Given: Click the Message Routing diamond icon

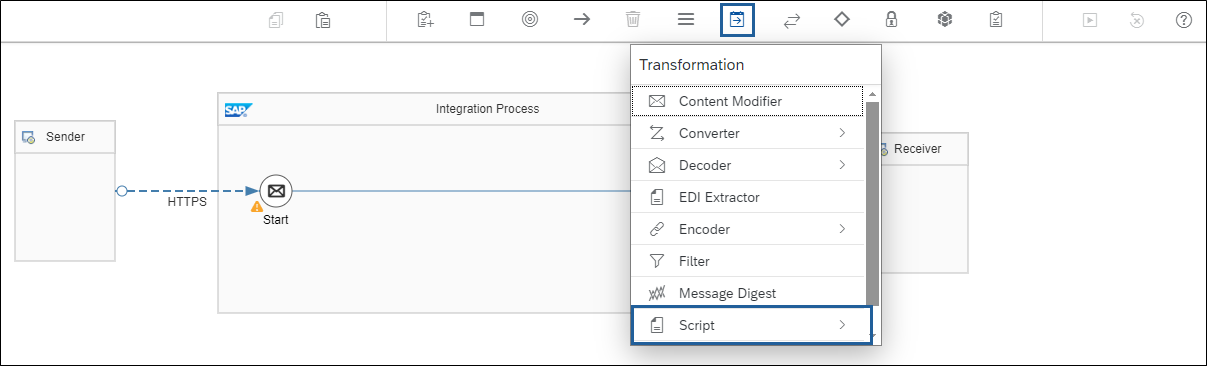Looking at the screenshot, I should 841,19.
